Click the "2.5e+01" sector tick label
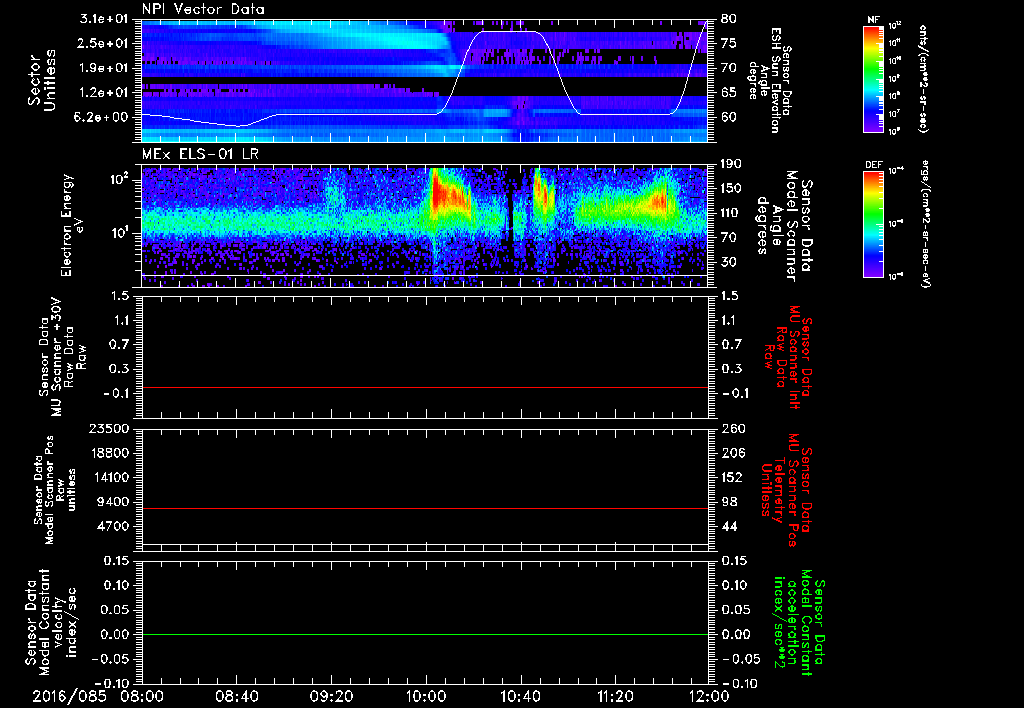Screen dimensions: 1024x708 click(x=104, y=43)
